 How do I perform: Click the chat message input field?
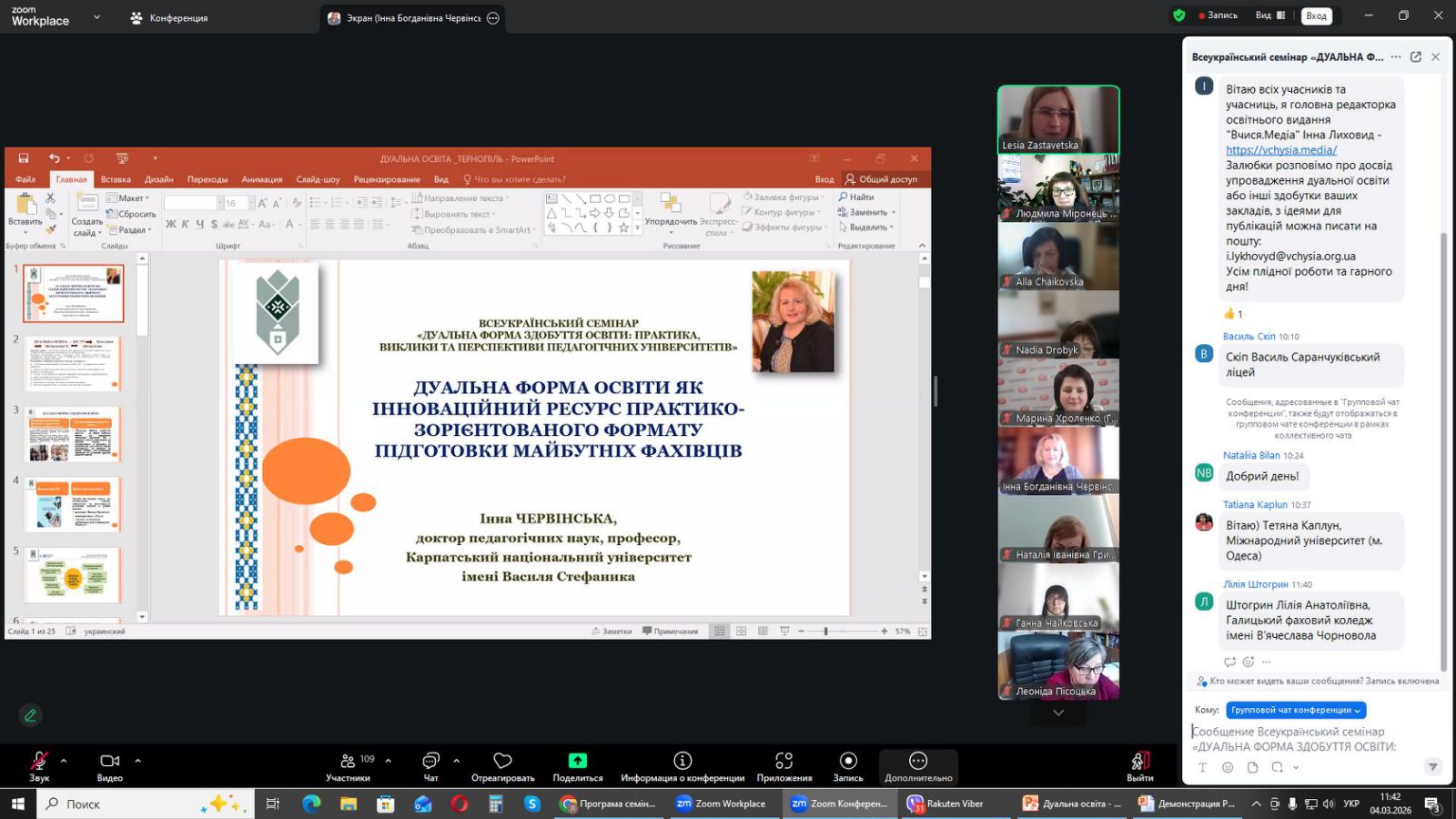click(1310, 739)
